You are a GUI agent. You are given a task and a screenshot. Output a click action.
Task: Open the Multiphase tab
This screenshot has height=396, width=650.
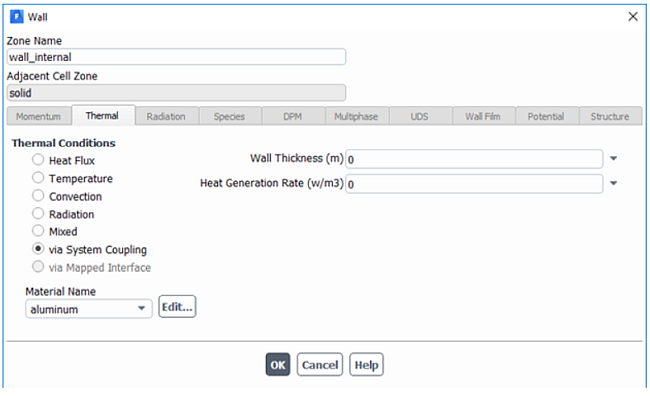pyautogui.click(x=356, y=117)
